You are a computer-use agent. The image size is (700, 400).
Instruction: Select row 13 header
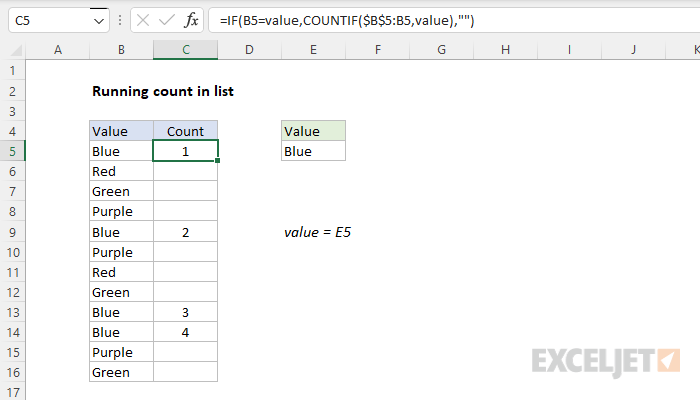coord(12,312)
